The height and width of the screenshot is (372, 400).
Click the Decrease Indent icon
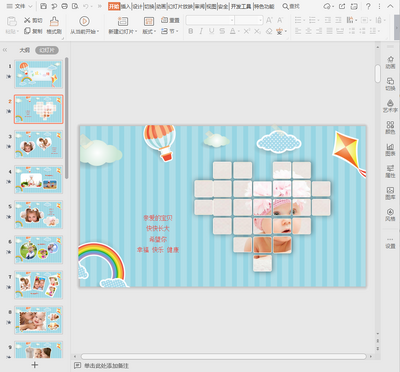328,20
